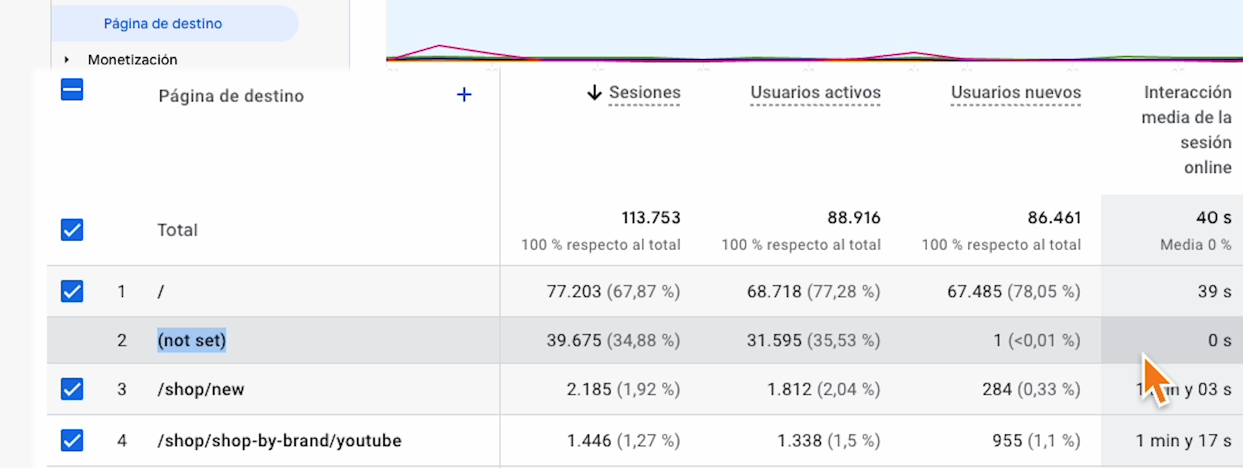Open the Página de destino dimension dropdown
Screen dimensions: 1243x468
(231, 96)
